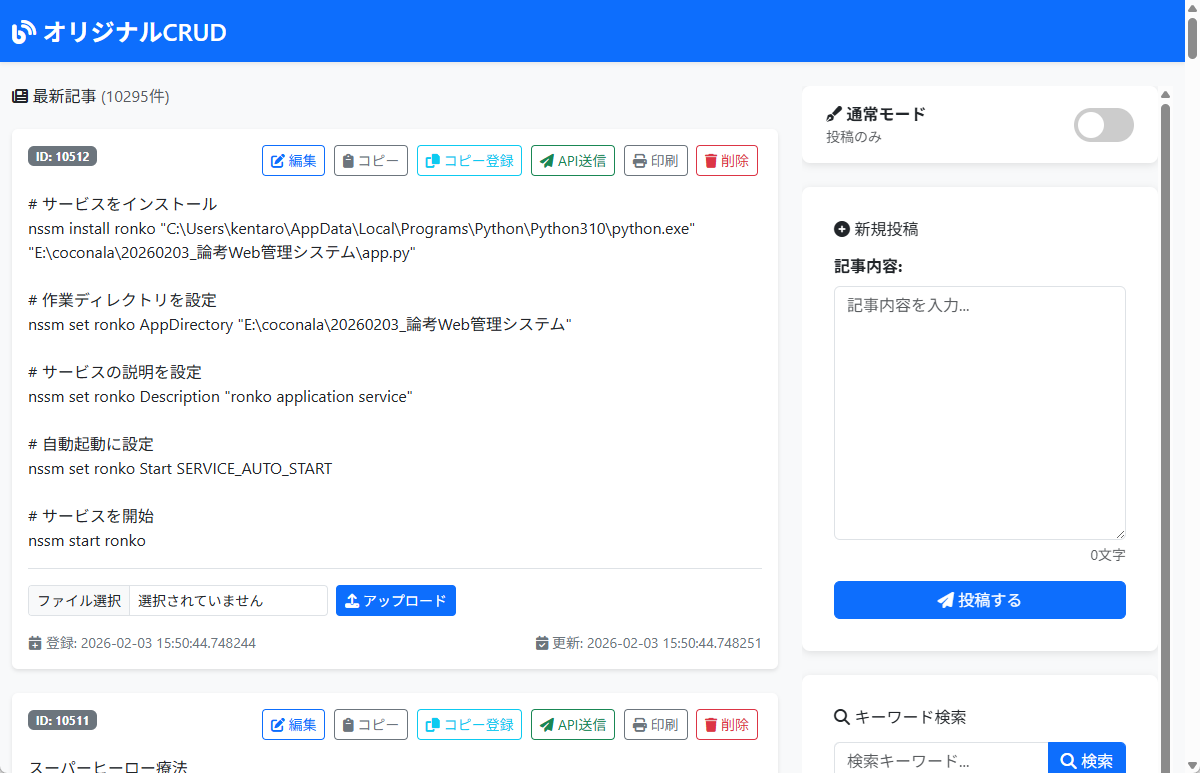Screen dimensions: 1200x773
Task: Click the sidebar panel scrollbar
Action: [x=1165, y=400]
